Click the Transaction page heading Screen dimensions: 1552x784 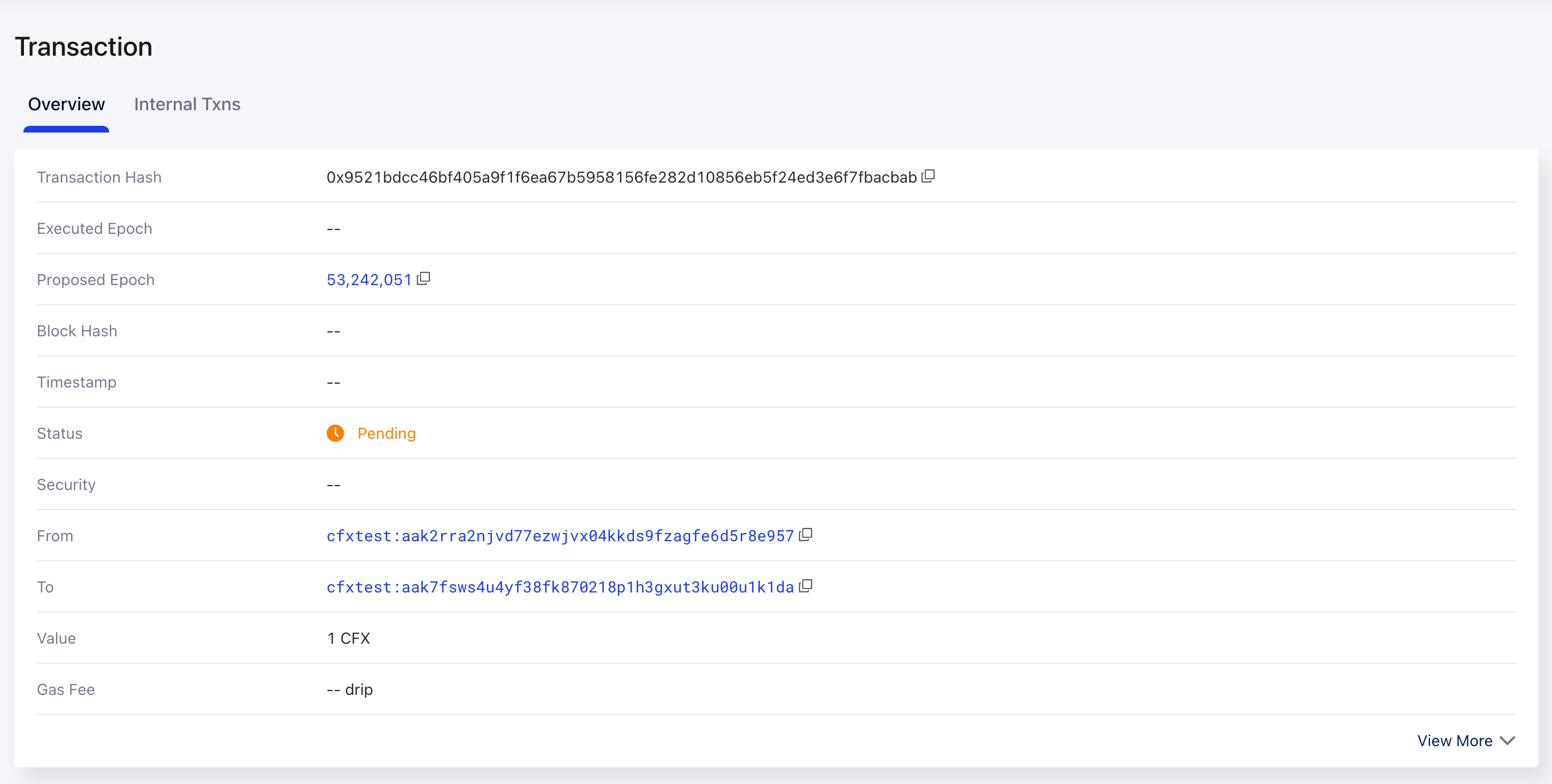tap(84, 47)
